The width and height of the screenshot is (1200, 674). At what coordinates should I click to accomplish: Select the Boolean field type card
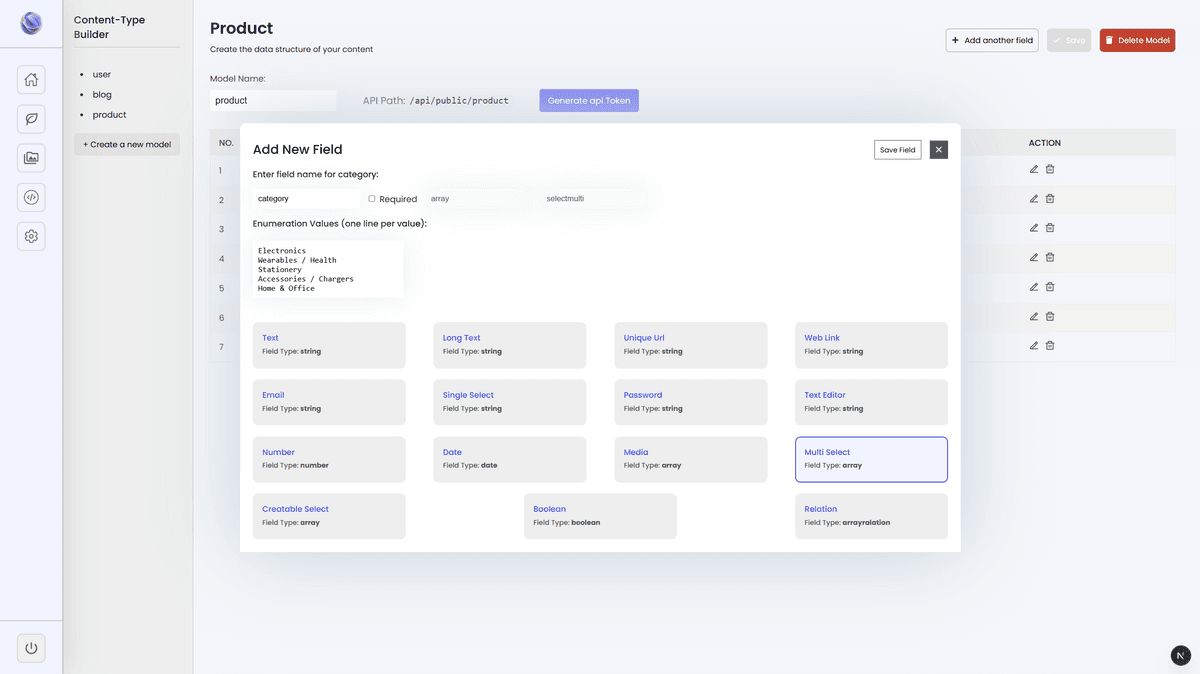pos(600,516)
